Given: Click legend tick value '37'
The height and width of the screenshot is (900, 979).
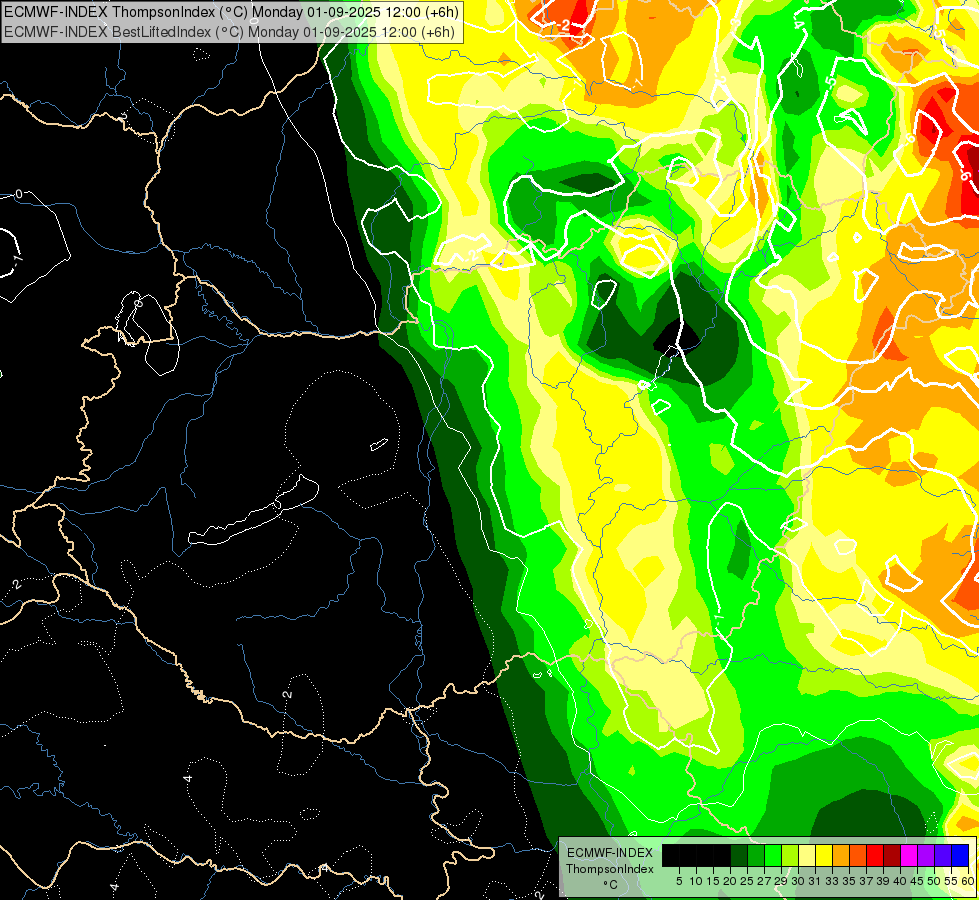Looking at the screenshot, I should (867, 881).
